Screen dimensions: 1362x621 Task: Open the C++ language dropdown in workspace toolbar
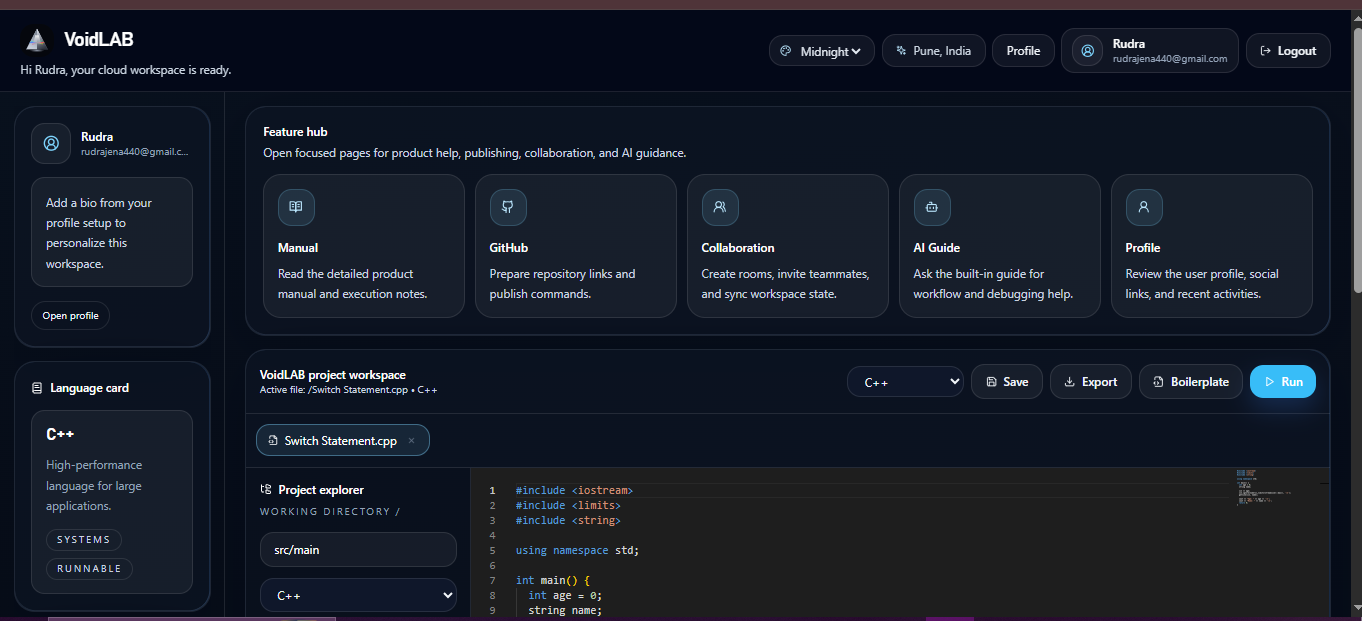point(905,382)
